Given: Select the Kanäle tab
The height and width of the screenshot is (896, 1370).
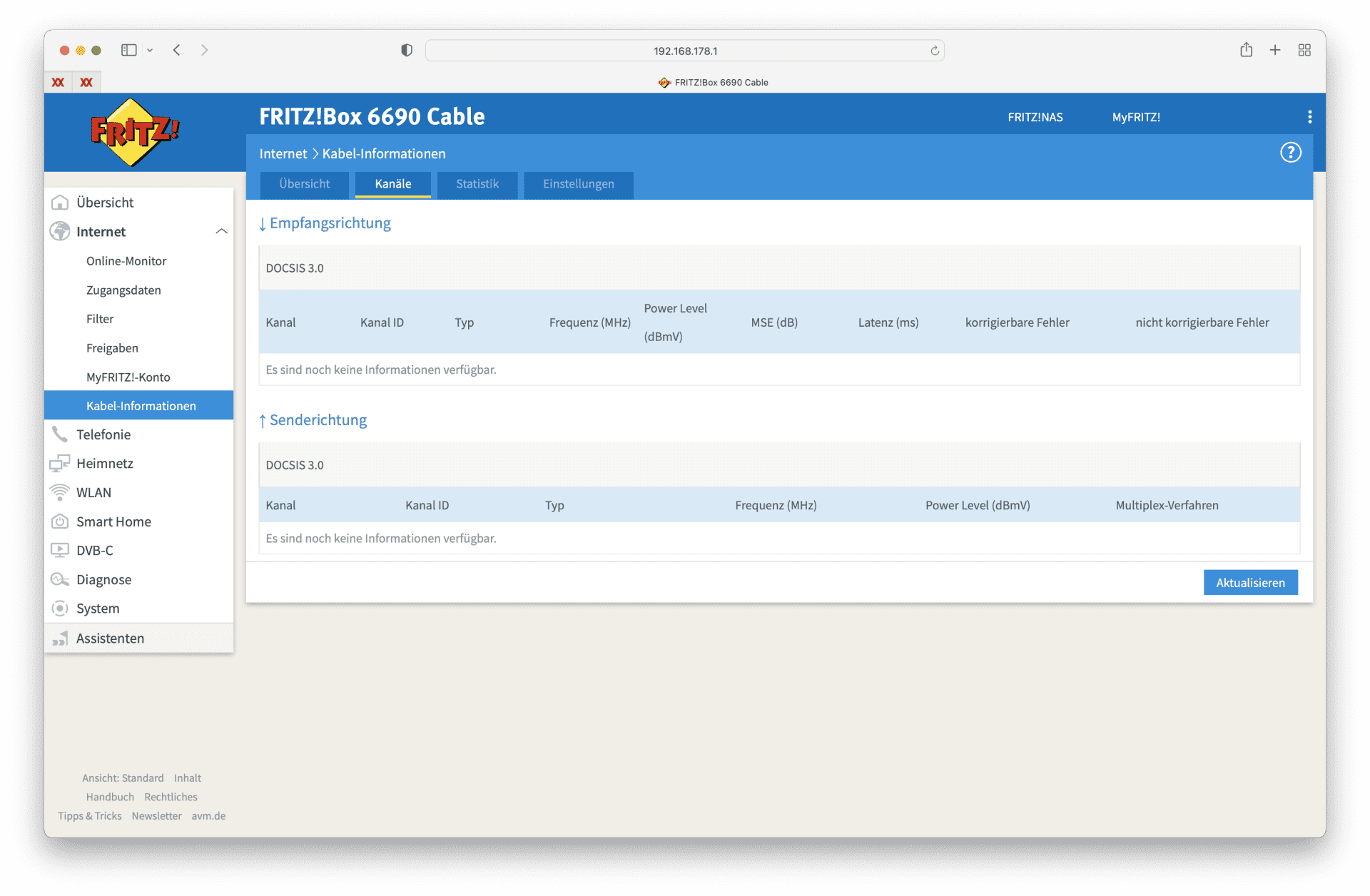Looking at the screenshot, I should pos(393,184).
